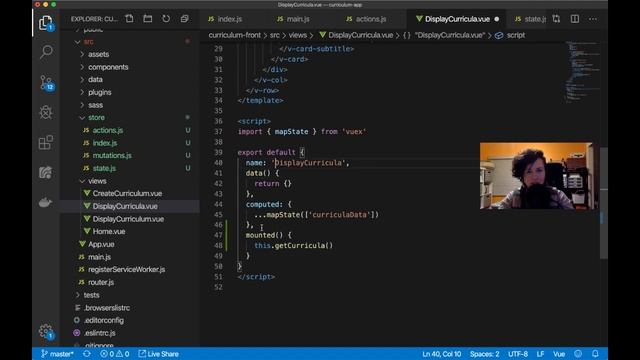Click New File icon in Explorer header
640x360 pixels.
coord(129,19)
